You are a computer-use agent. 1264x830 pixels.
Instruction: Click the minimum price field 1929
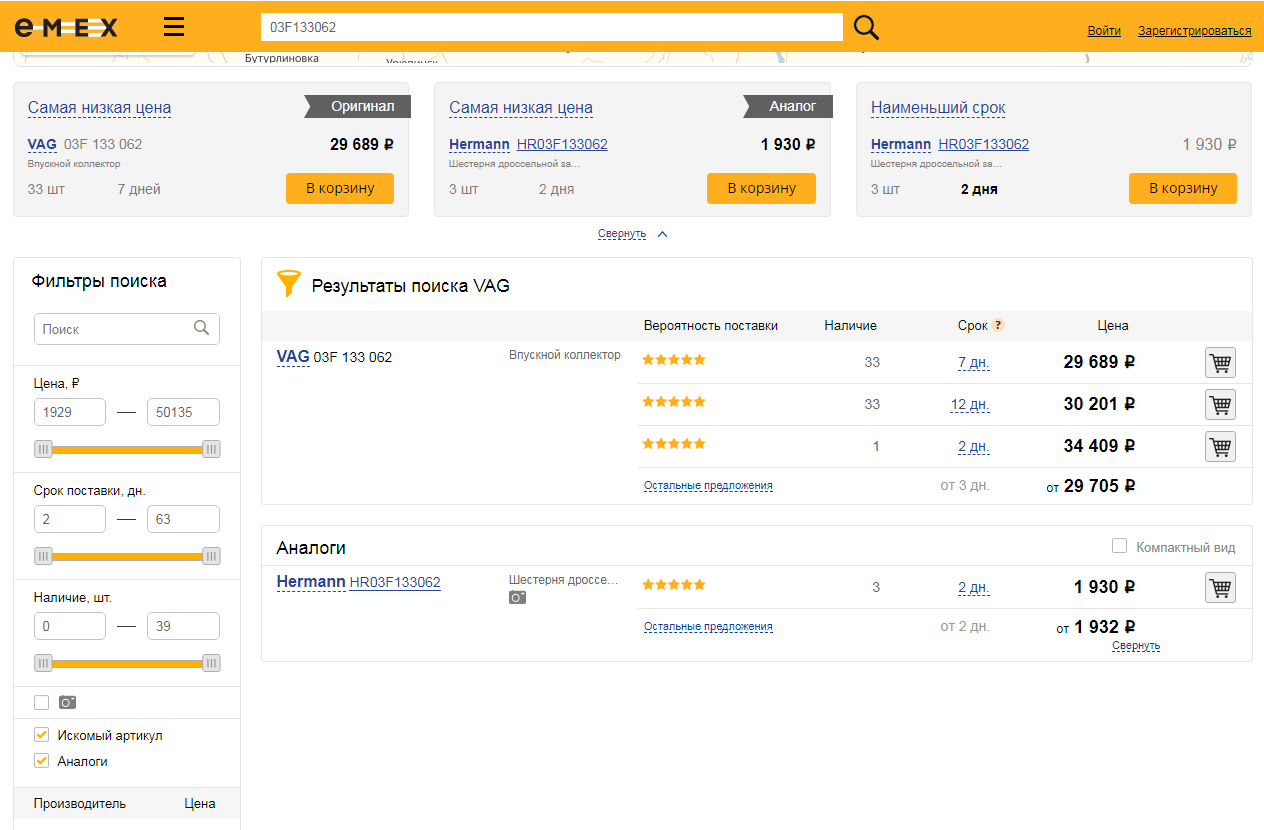[x=70, y=412]
